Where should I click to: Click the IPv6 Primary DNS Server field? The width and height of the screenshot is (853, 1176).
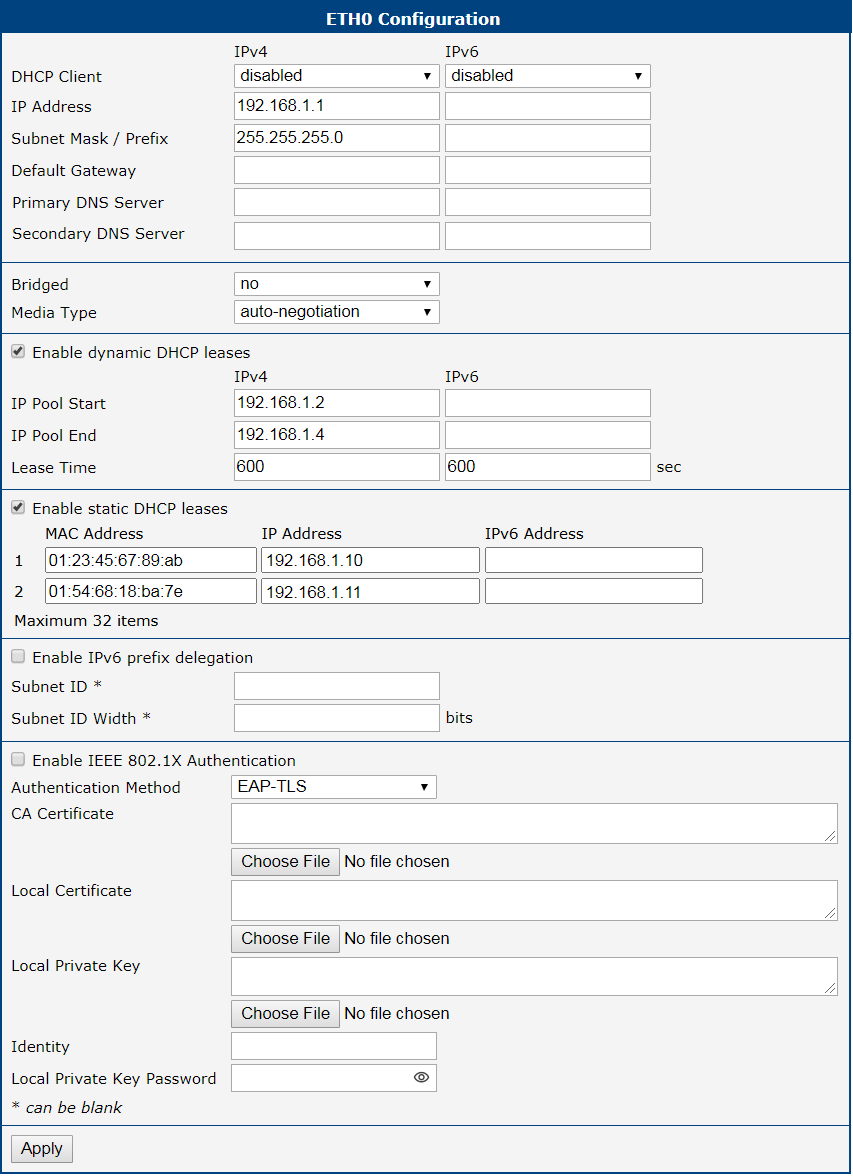(x=548, y=202)
